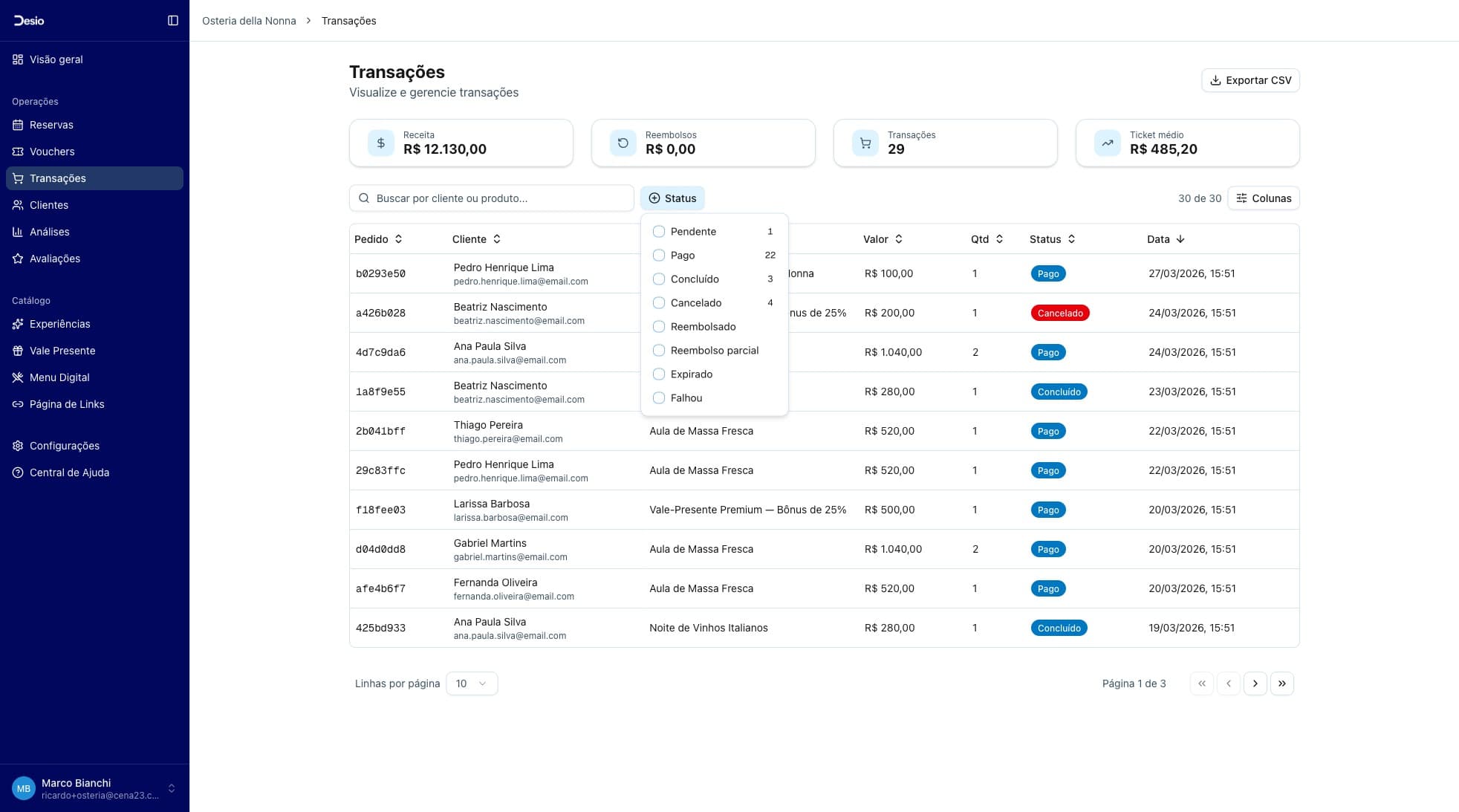Click the Ticket médio trending icon
The width and height of the screenshot is (1459, 812).
click(1108, 143)
